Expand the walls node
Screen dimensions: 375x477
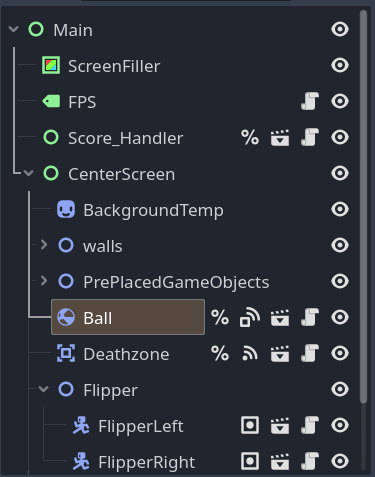click(x=44, y=245)
